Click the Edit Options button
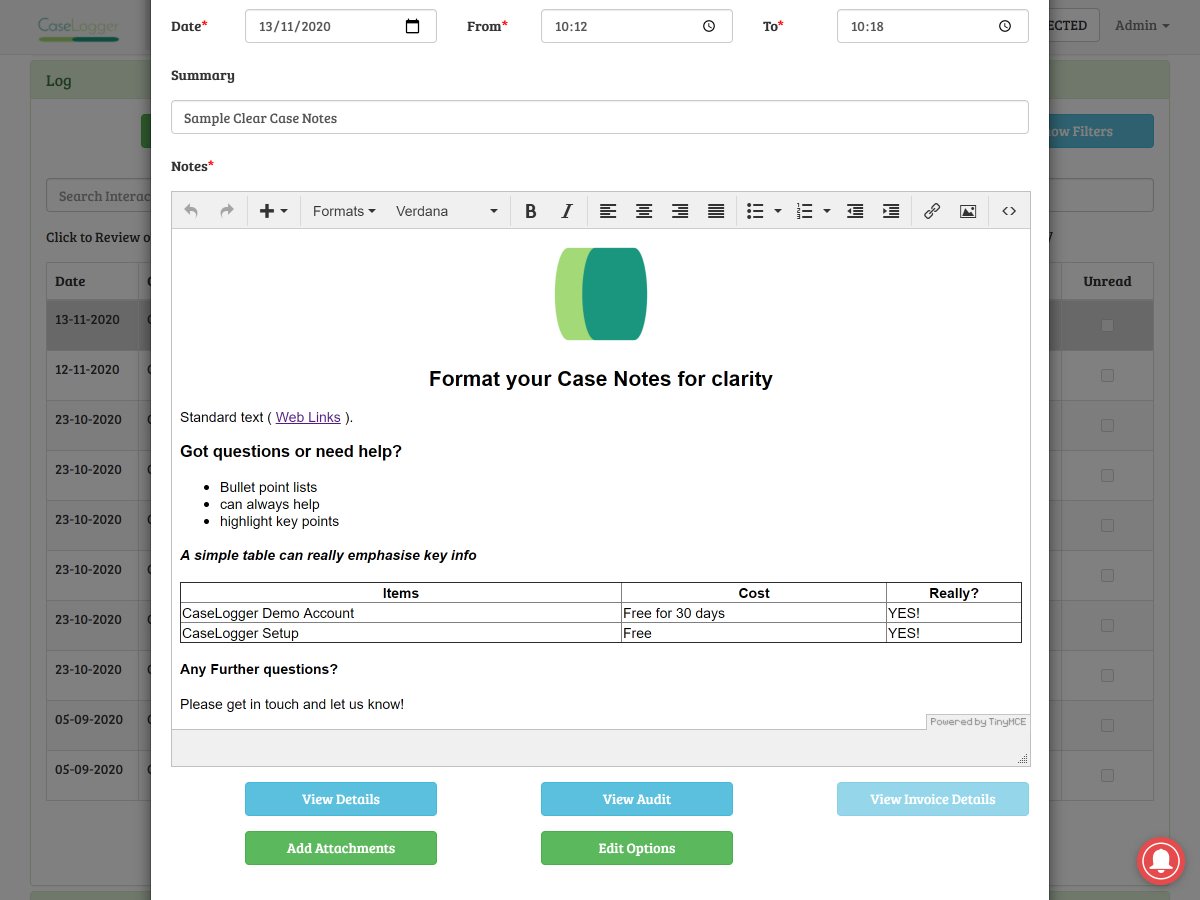 point(637,848)
